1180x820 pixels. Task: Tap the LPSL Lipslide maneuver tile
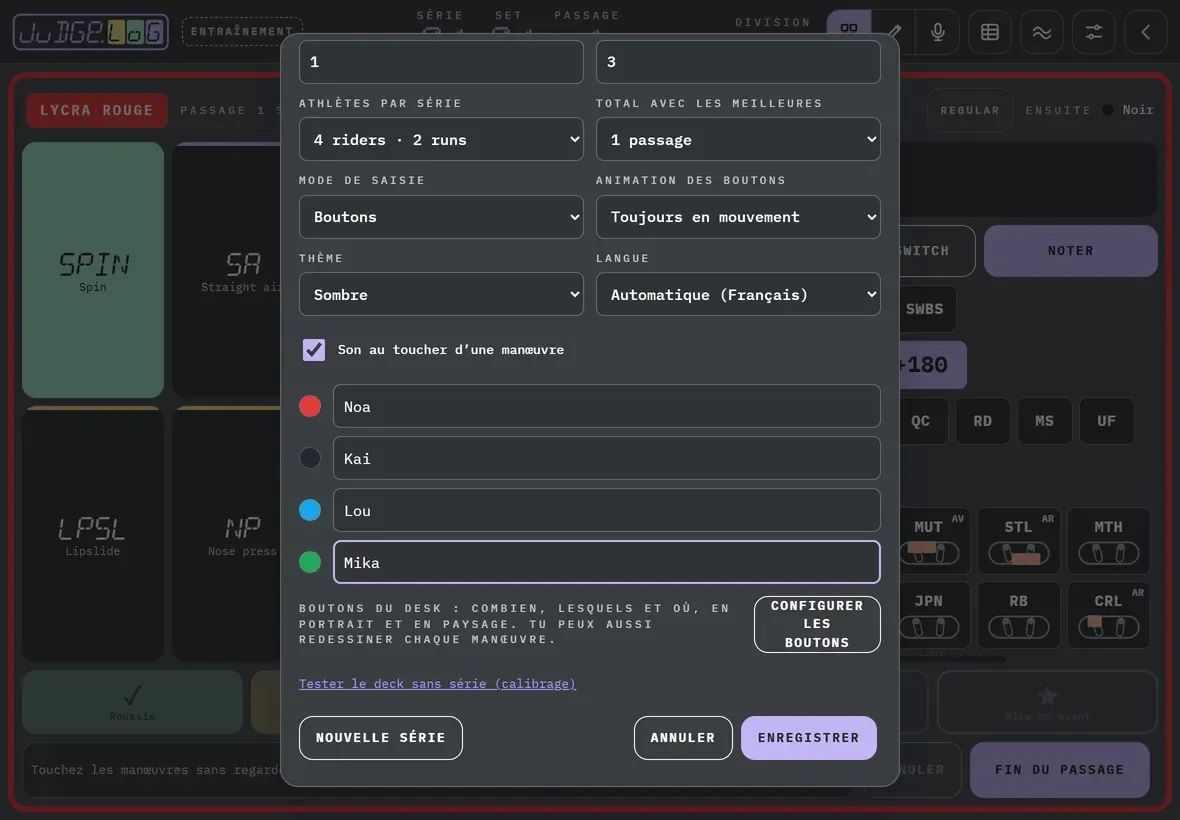point(93,534)
